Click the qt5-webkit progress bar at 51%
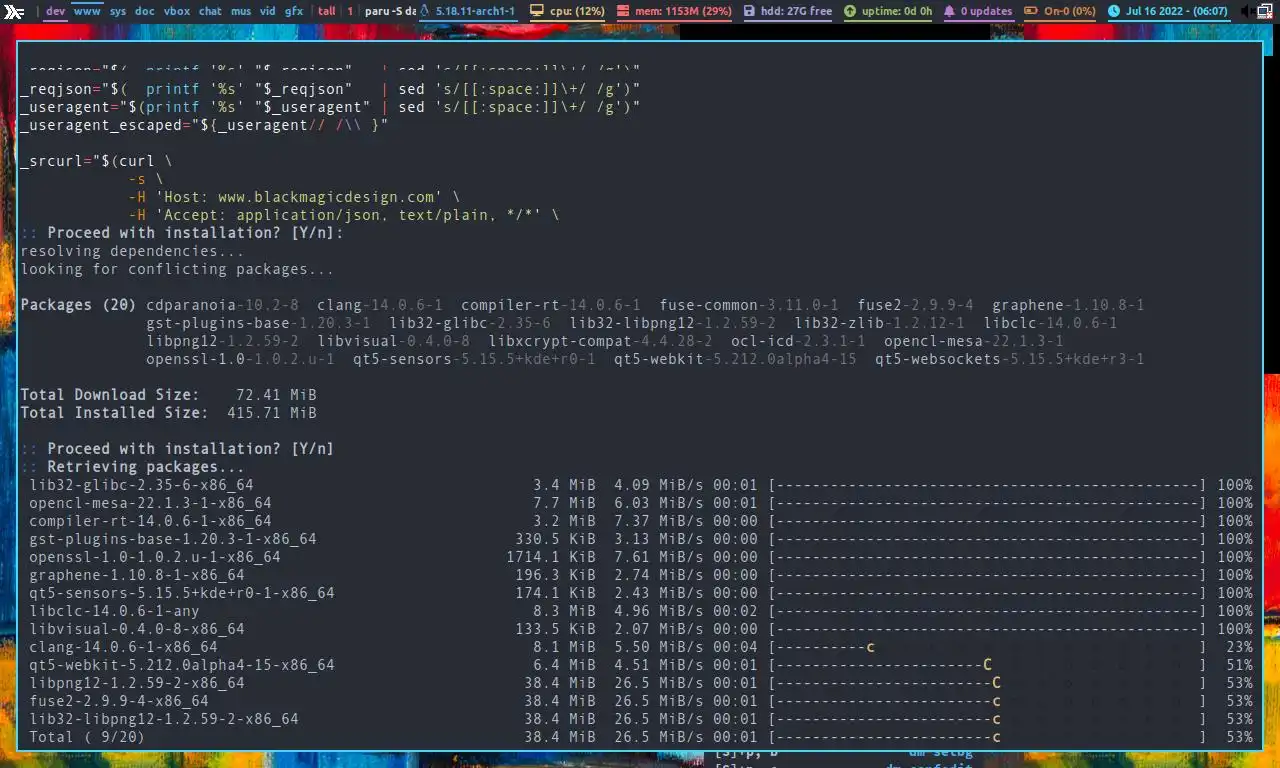The height and width of the screenshot is (768, 1280). (987, 665)
